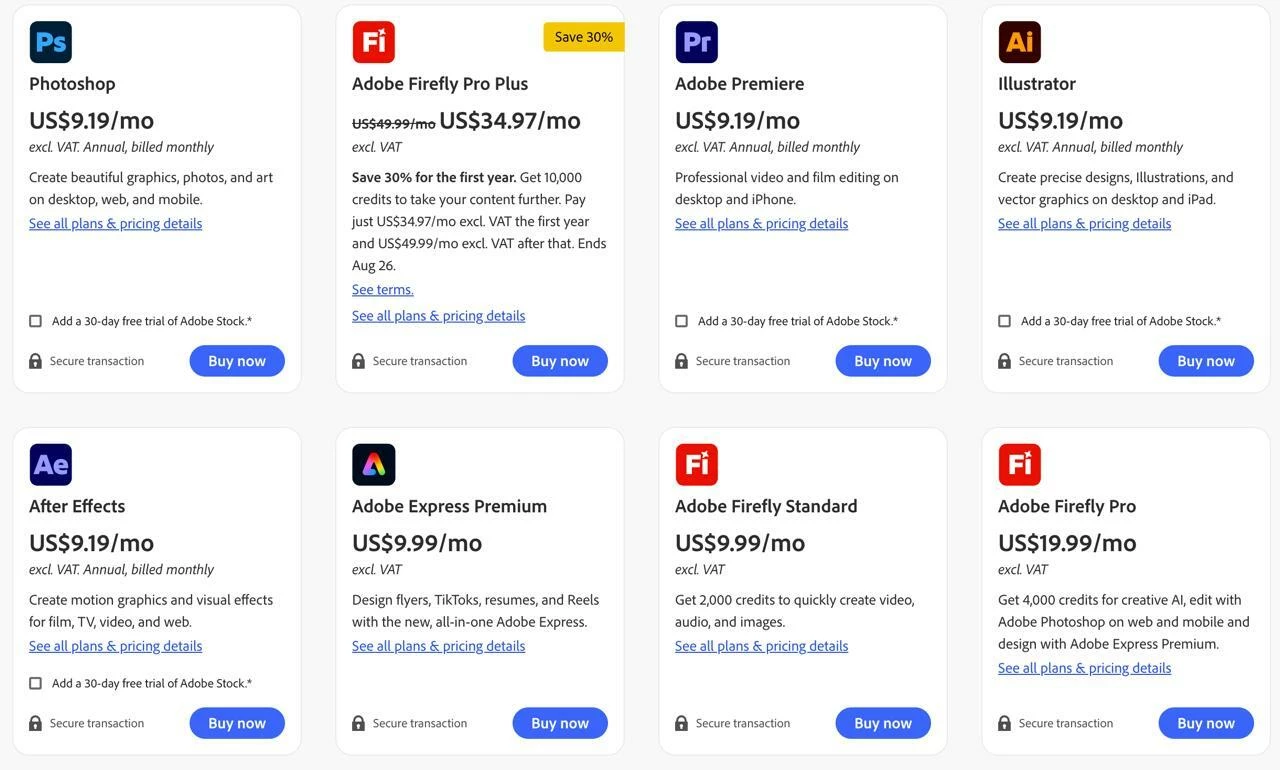Click the Adobe Firefly Pro icon
This screenshot has height=770, width=1280.
(1019, 465)
